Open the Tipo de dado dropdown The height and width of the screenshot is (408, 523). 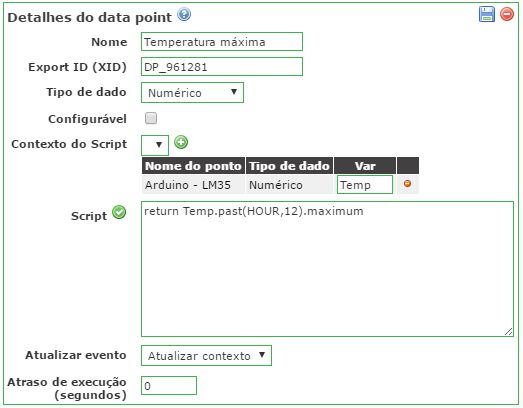click(192, 92)
